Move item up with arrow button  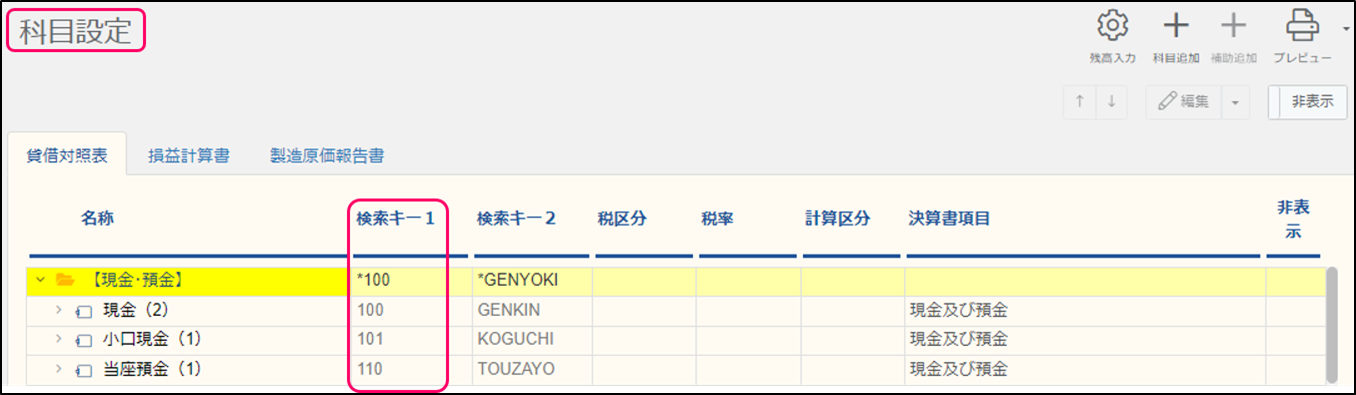pos(1079,102)
